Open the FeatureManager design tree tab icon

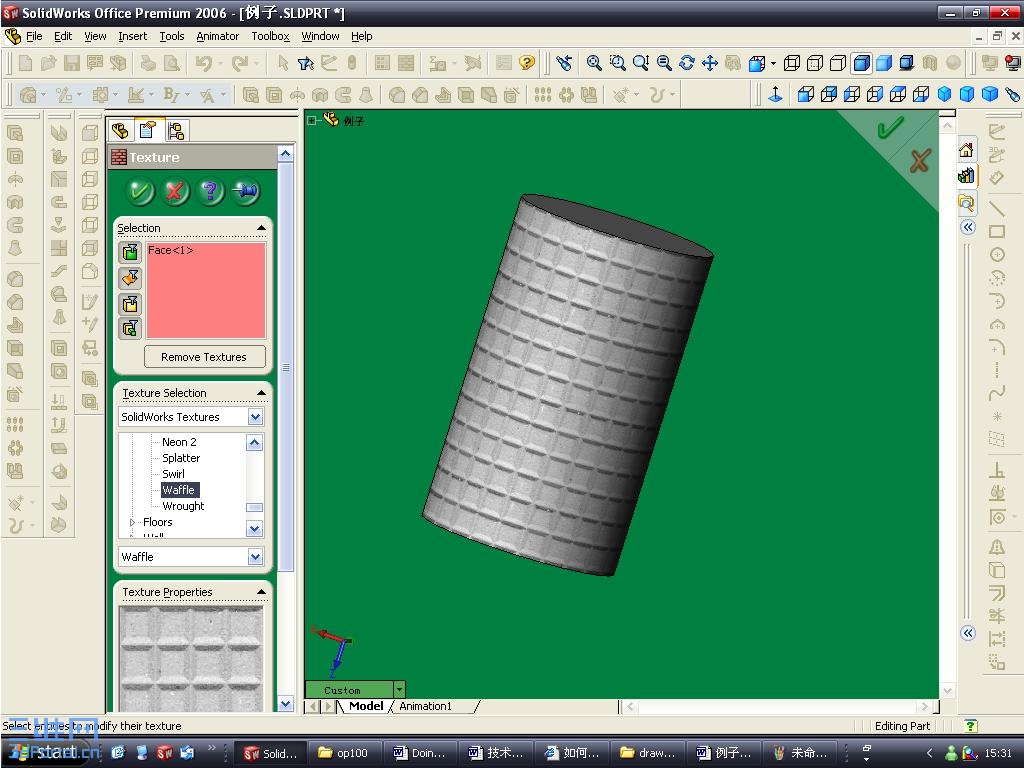[121, 131]
